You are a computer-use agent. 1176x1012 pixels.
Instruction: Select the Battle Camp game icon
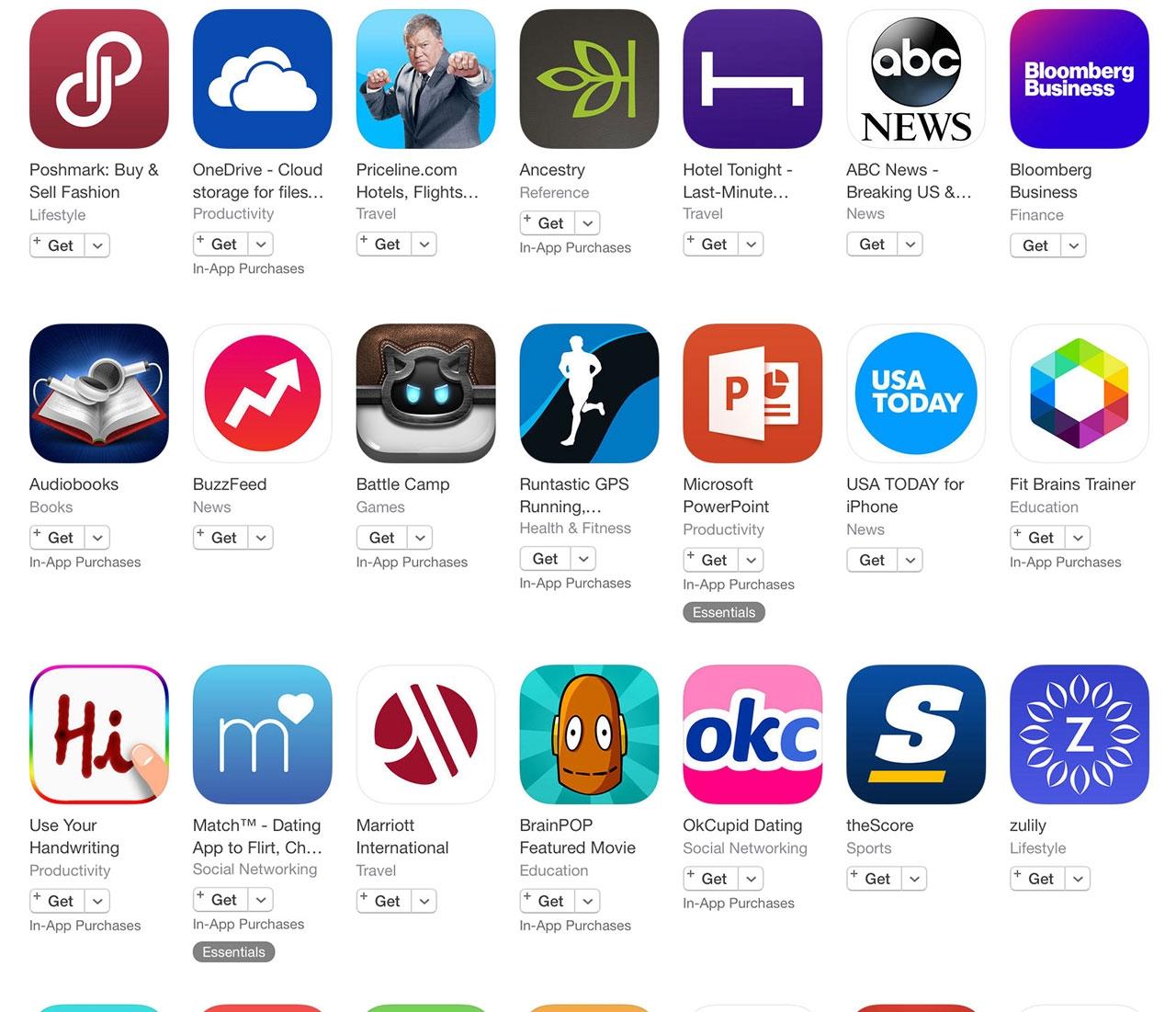[425, 393]
